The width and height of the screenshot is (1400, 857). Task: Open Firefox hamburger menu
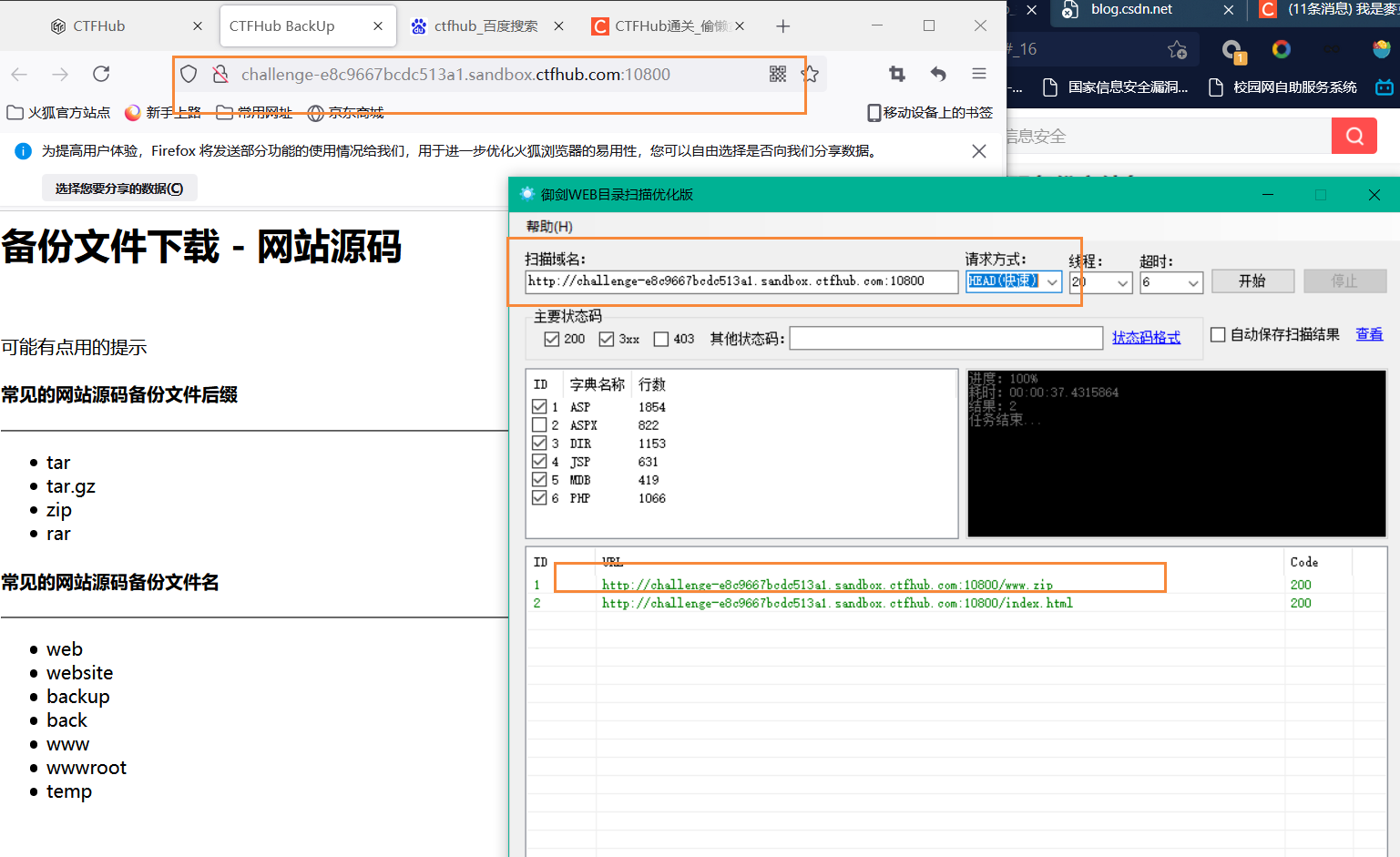(x=979, y=74)
